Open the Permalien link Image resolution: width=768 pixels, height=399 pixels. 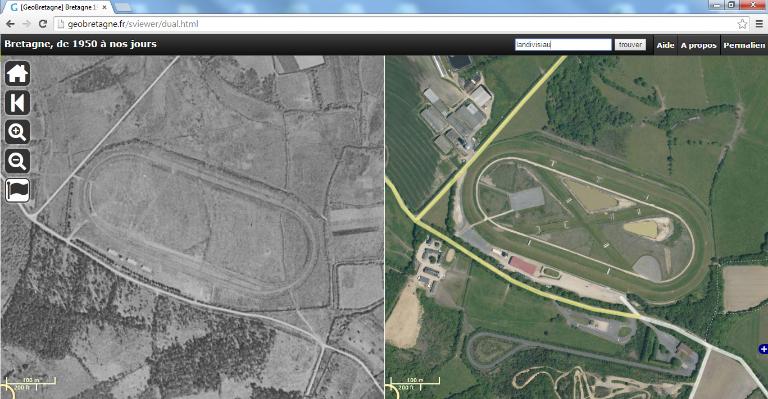pyautogui.click(x=744, y=45)
